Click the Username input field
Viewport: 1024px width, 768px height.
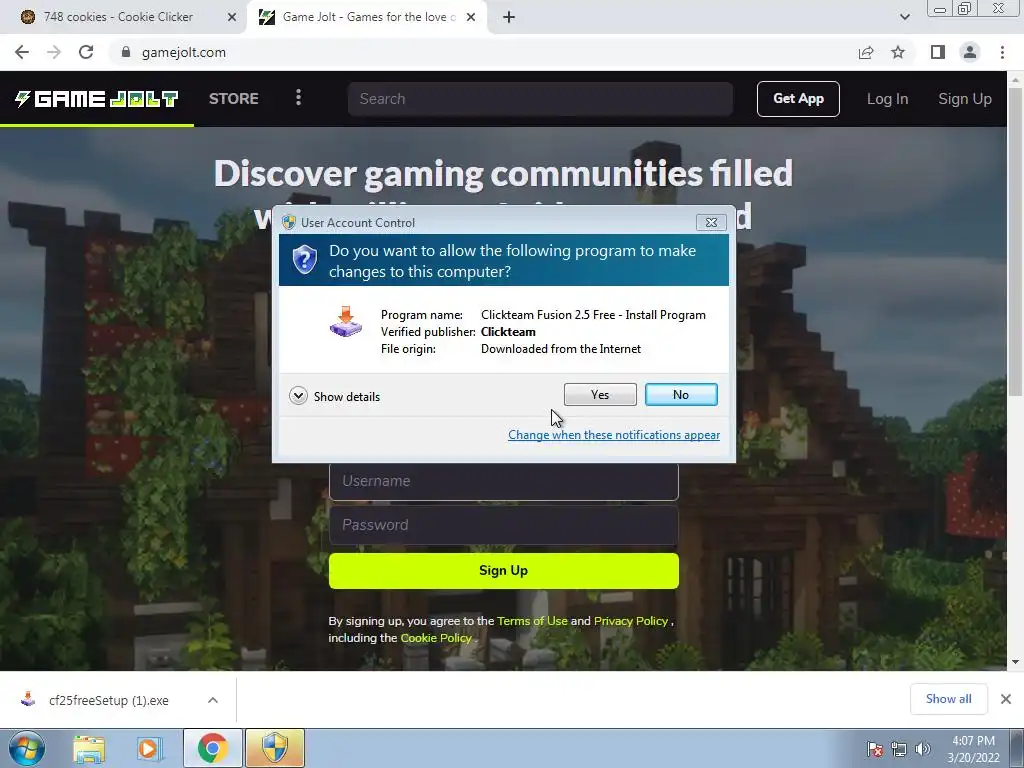(504, 482)
